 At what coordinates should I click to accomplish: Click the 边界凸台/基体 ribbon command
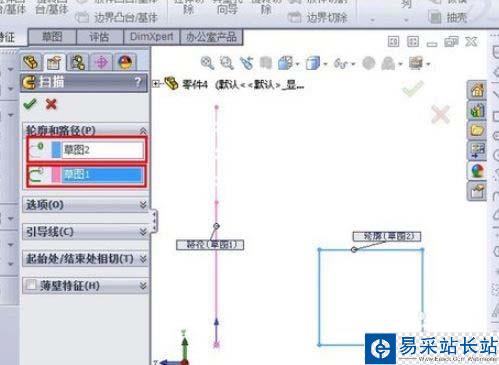pos(116,17)
